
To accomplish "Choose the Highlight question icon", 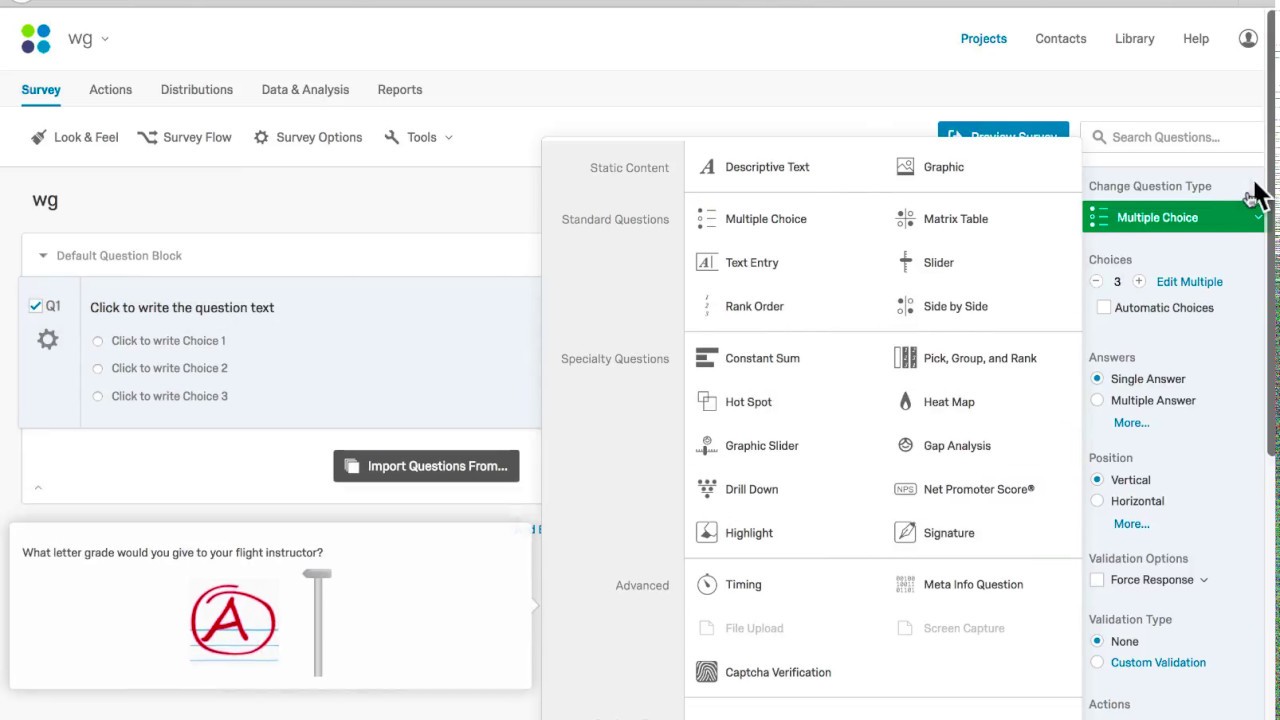I will click(x=707, y=533).
